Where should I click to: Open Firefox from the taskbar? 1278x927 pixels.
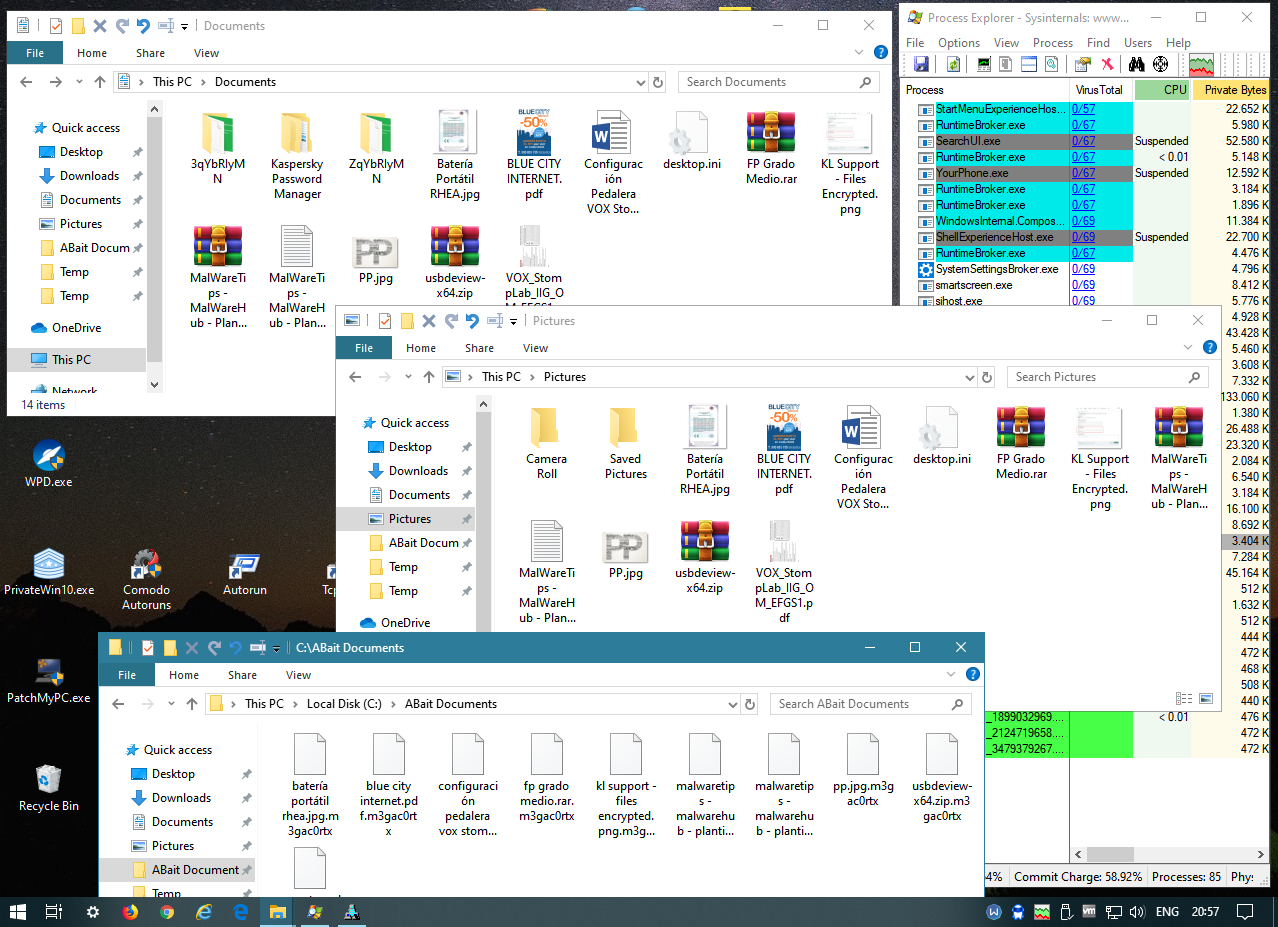(x=130, y=912)
